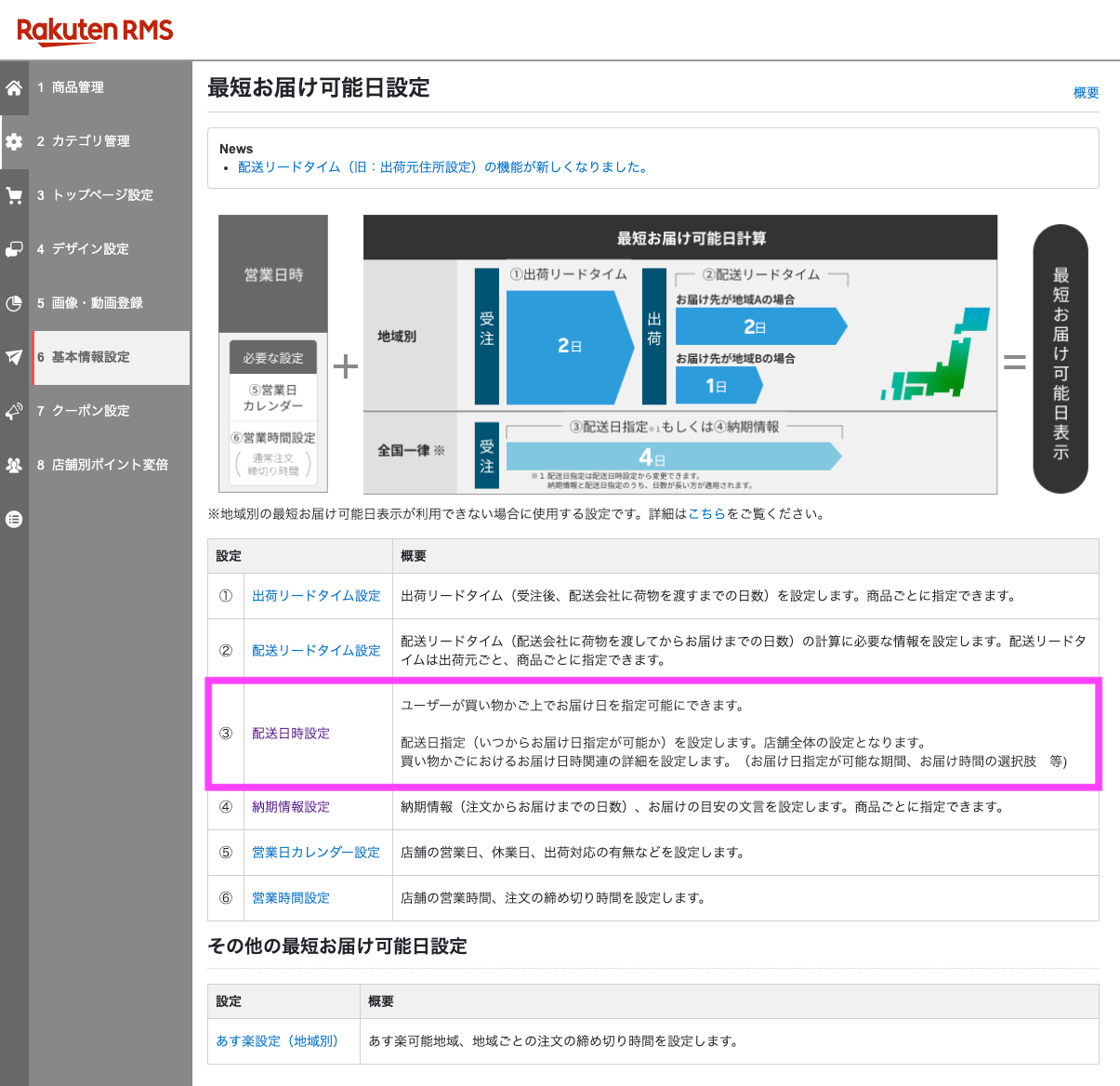
Task: Open 配送日時設定 link
Action: (291, 734)
